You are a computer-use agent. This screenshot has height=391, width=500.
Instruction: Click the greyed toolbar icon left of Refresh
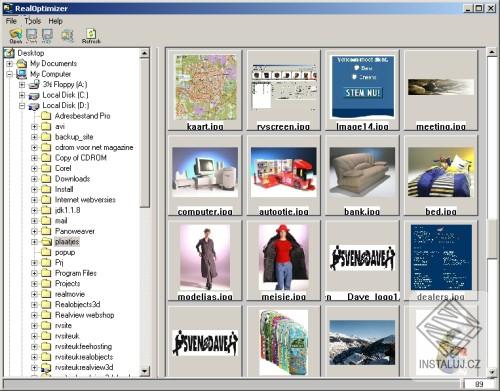(67, 36)
